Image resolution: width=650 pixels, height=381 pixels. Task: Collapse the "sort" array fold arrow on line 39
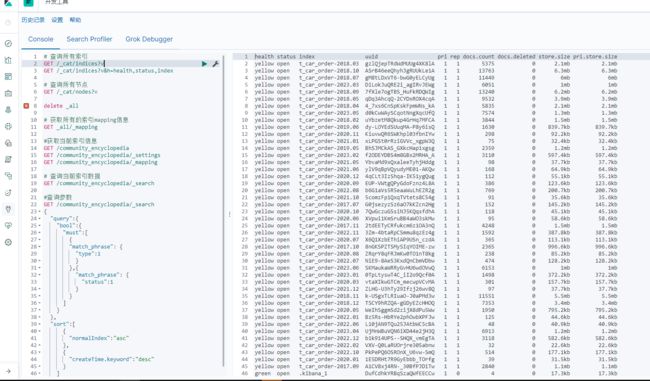pyautogui.click(x=39, y=324)
